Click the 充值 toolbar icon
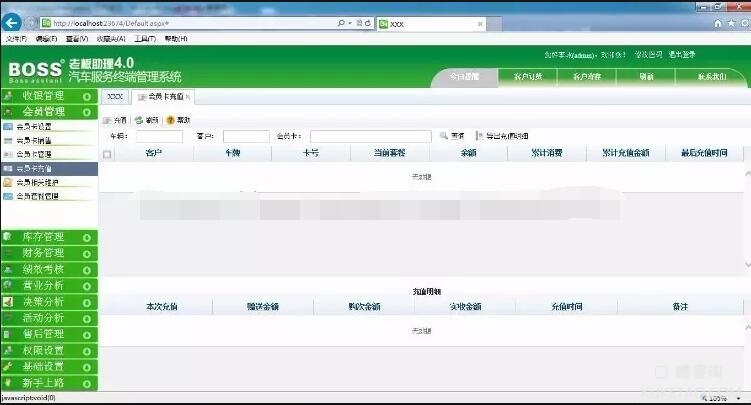The image size is (751, 405). (x=107, y=120)
